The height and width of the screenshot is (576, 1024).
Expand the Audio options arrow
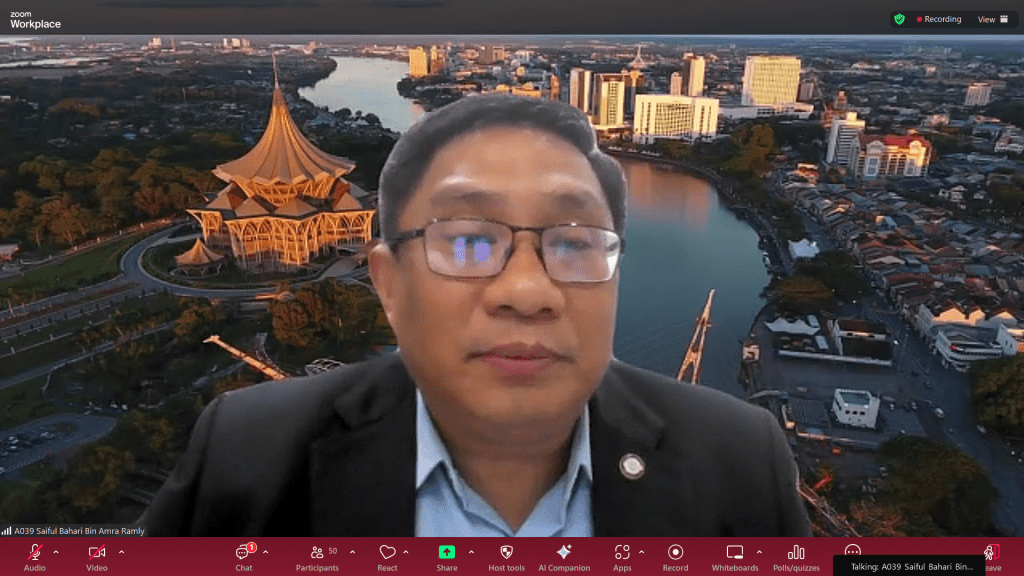(x=56, y=552)
